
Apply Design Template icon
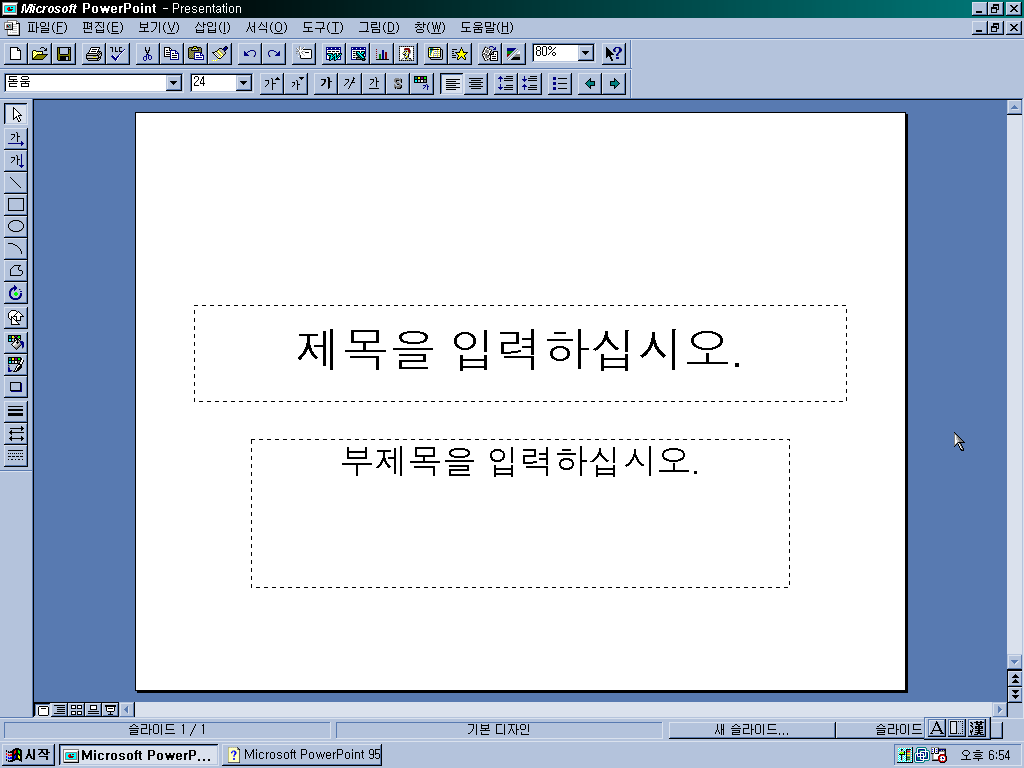pos(436,54)
